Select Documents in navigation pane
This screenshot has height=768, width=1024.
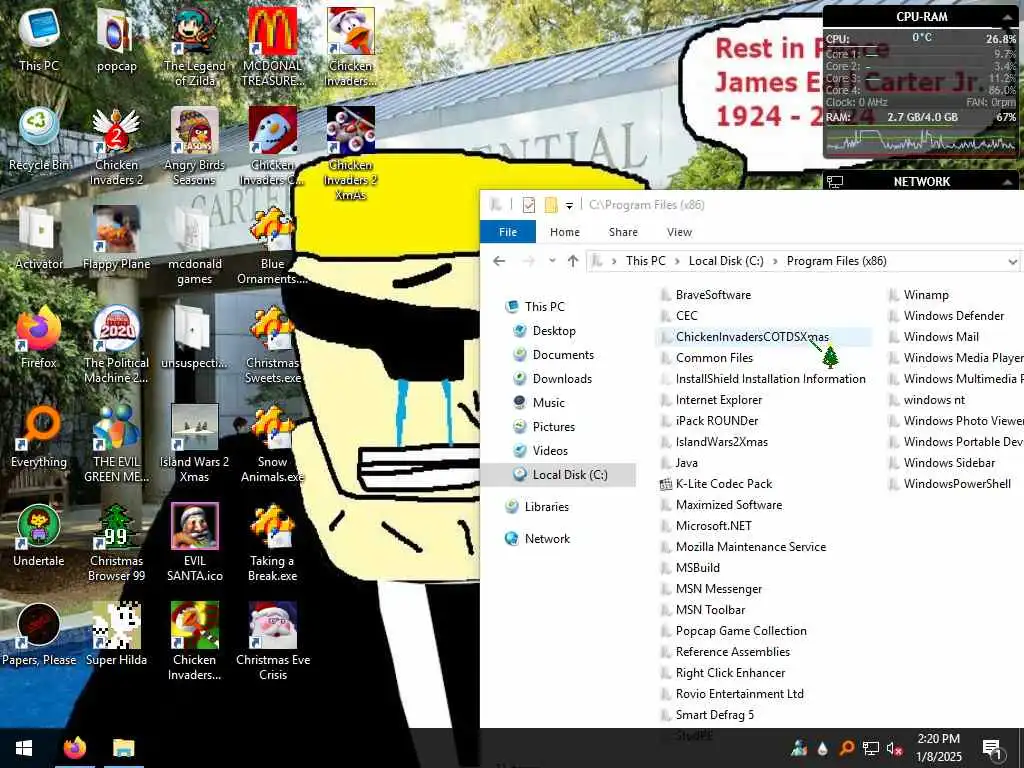click(563, 355)
